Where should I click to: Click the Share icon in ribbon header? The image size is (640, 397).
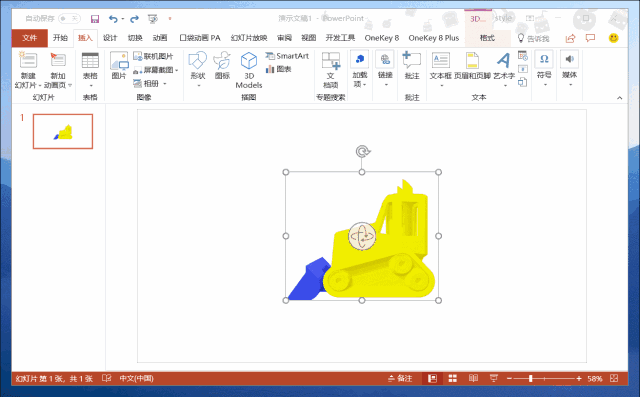pos(570,38)
